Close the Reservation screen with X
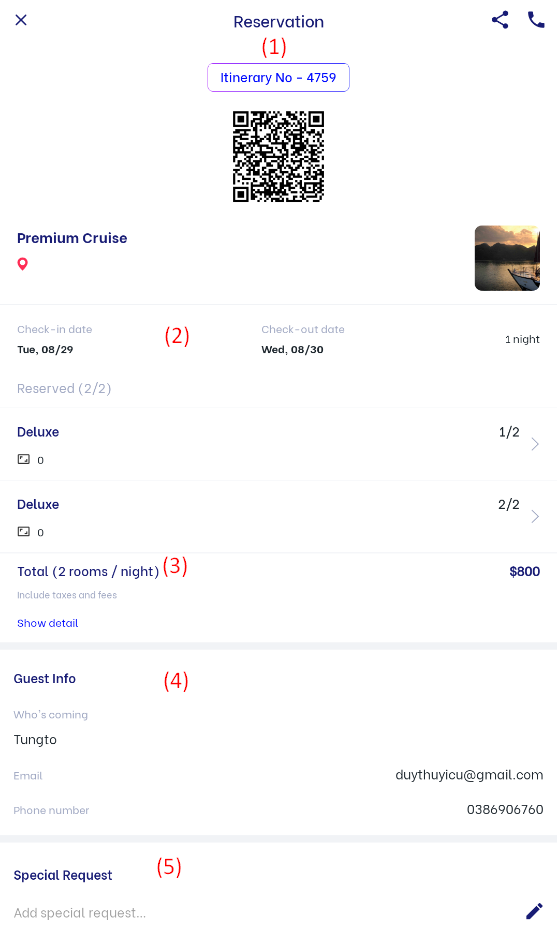This screenshot has width=557, height=938. click(x=21, y=20)
